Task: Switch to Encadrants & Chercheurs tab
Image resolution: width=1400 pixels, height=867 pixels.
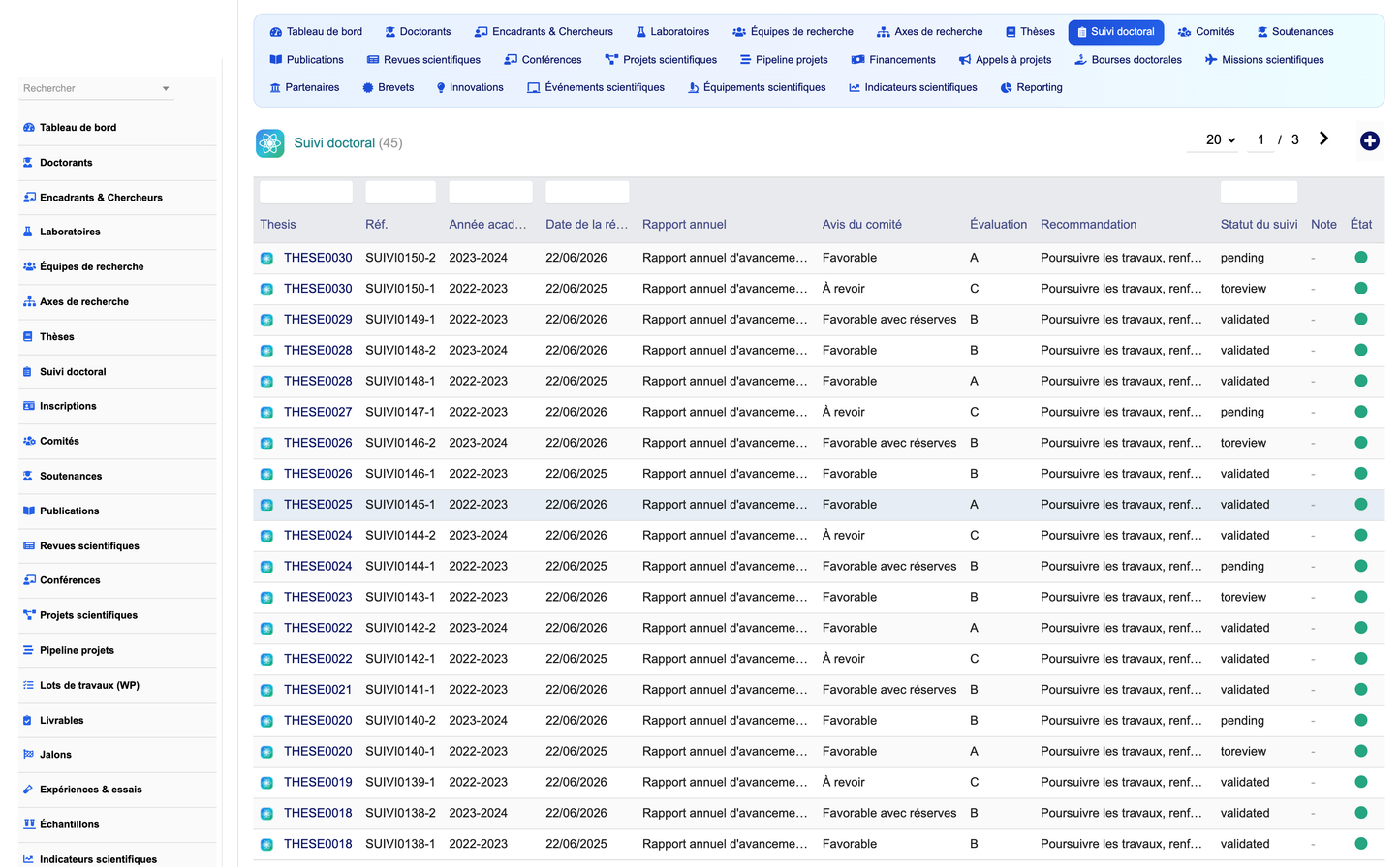Action: coord(544,32)
